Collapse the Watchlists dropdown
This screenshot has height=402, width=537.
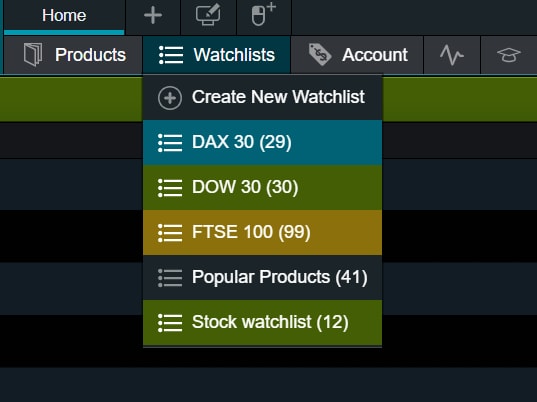click(216, 55)
